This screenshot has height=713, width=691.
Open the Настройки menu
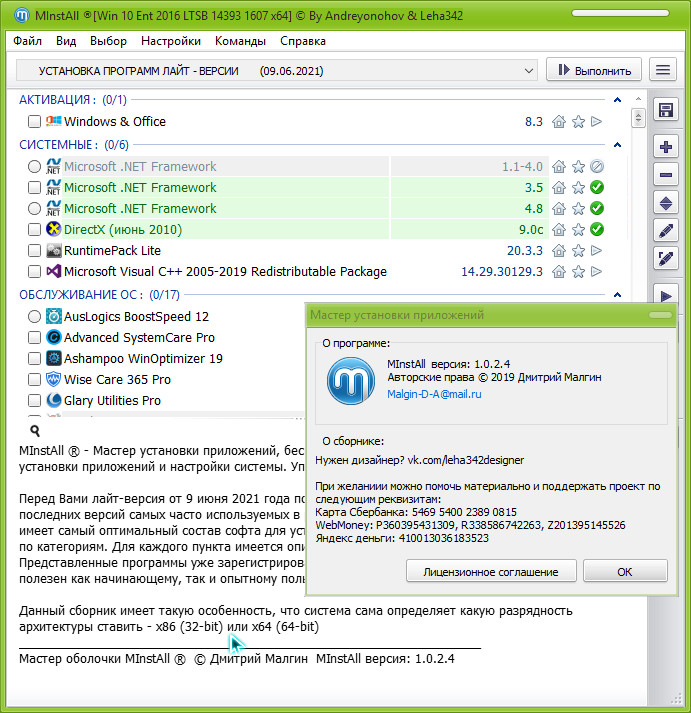(x=171, y=42)
